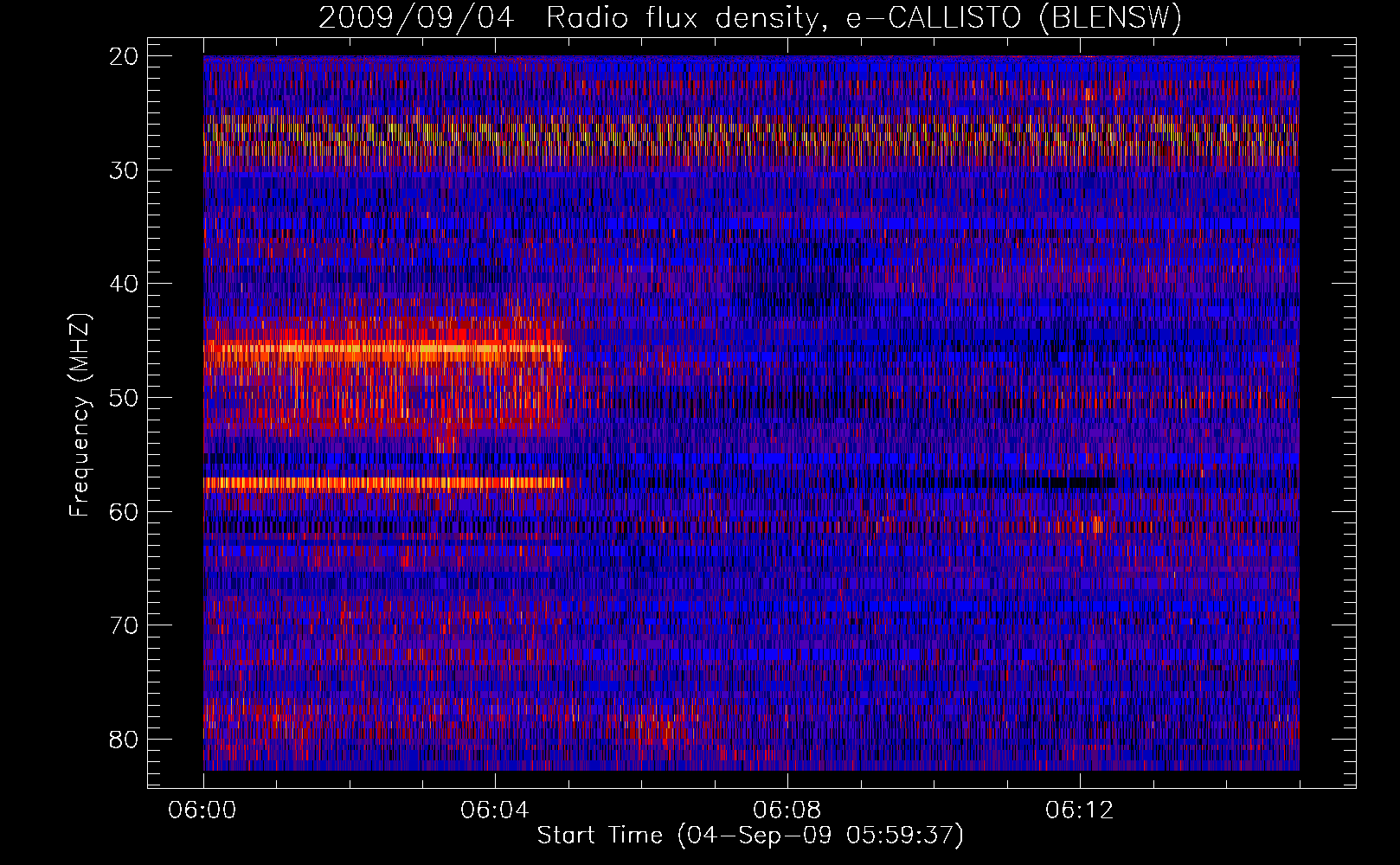Click the frequency tick label '80'
Screen dimensions: 1400x865
click(x=125, y=740)
